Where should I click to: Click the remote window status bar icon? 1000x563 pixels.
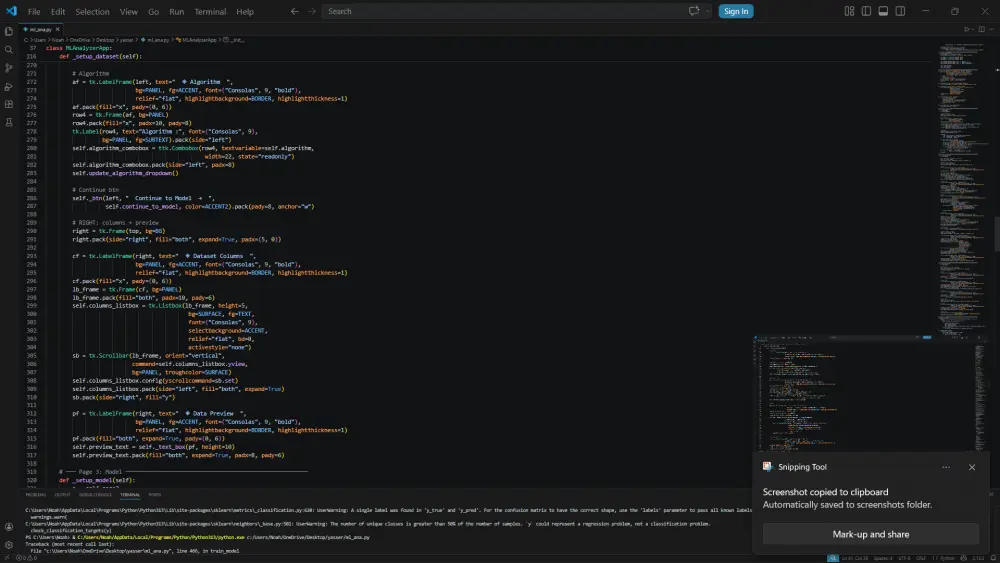pos(6,558)
